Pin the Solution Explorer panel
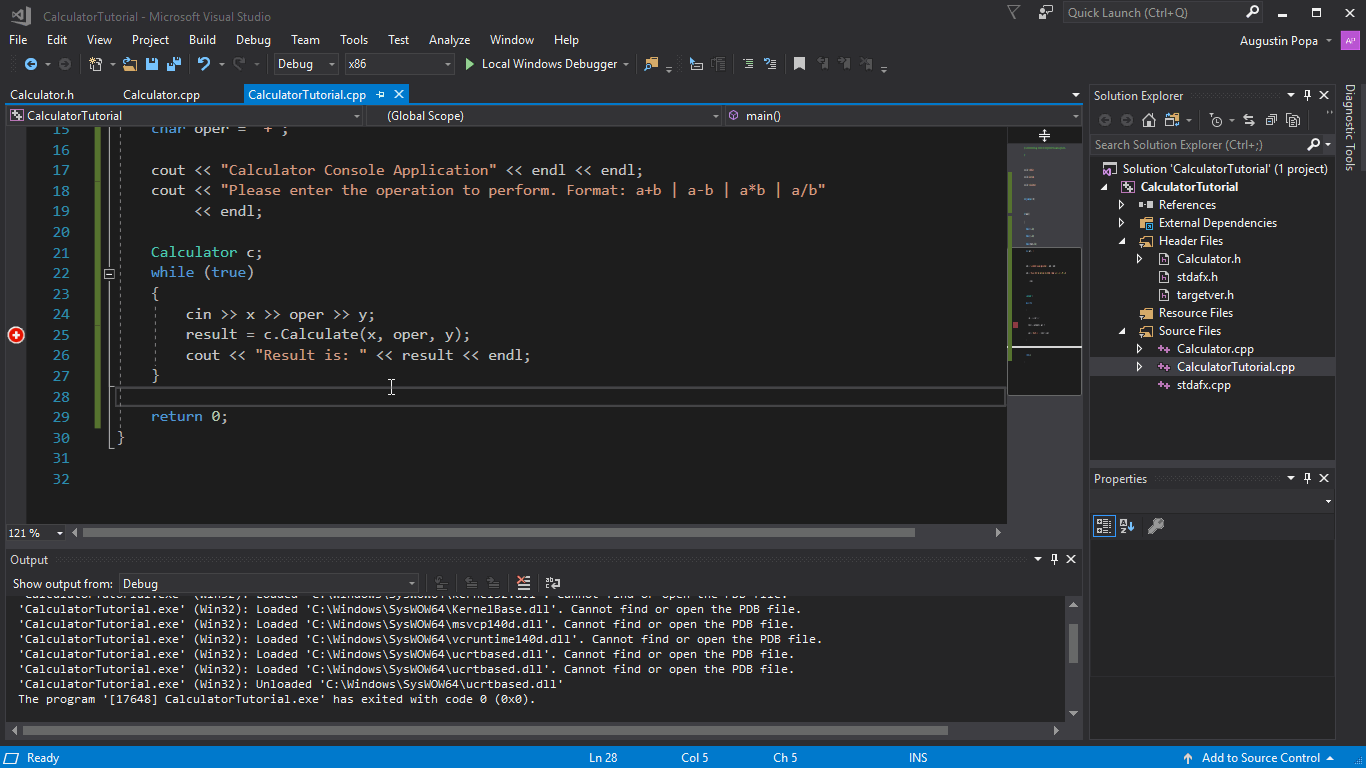This screenshot has width=1366, height=768. click(1307, 95)
